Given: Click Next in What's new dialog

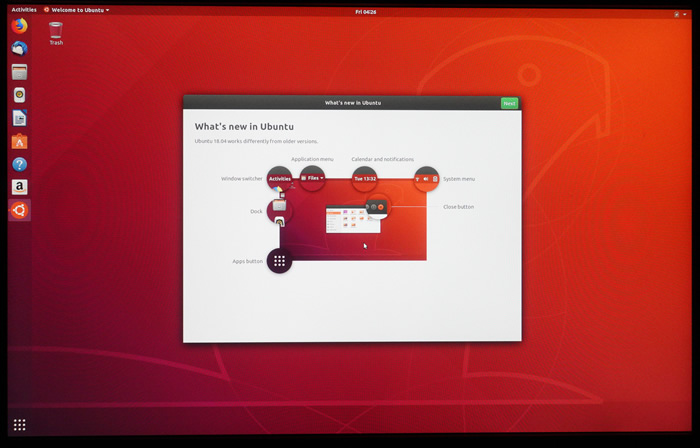Looking at the screenshot, I should pyautogui.click(x=509, y=103).
